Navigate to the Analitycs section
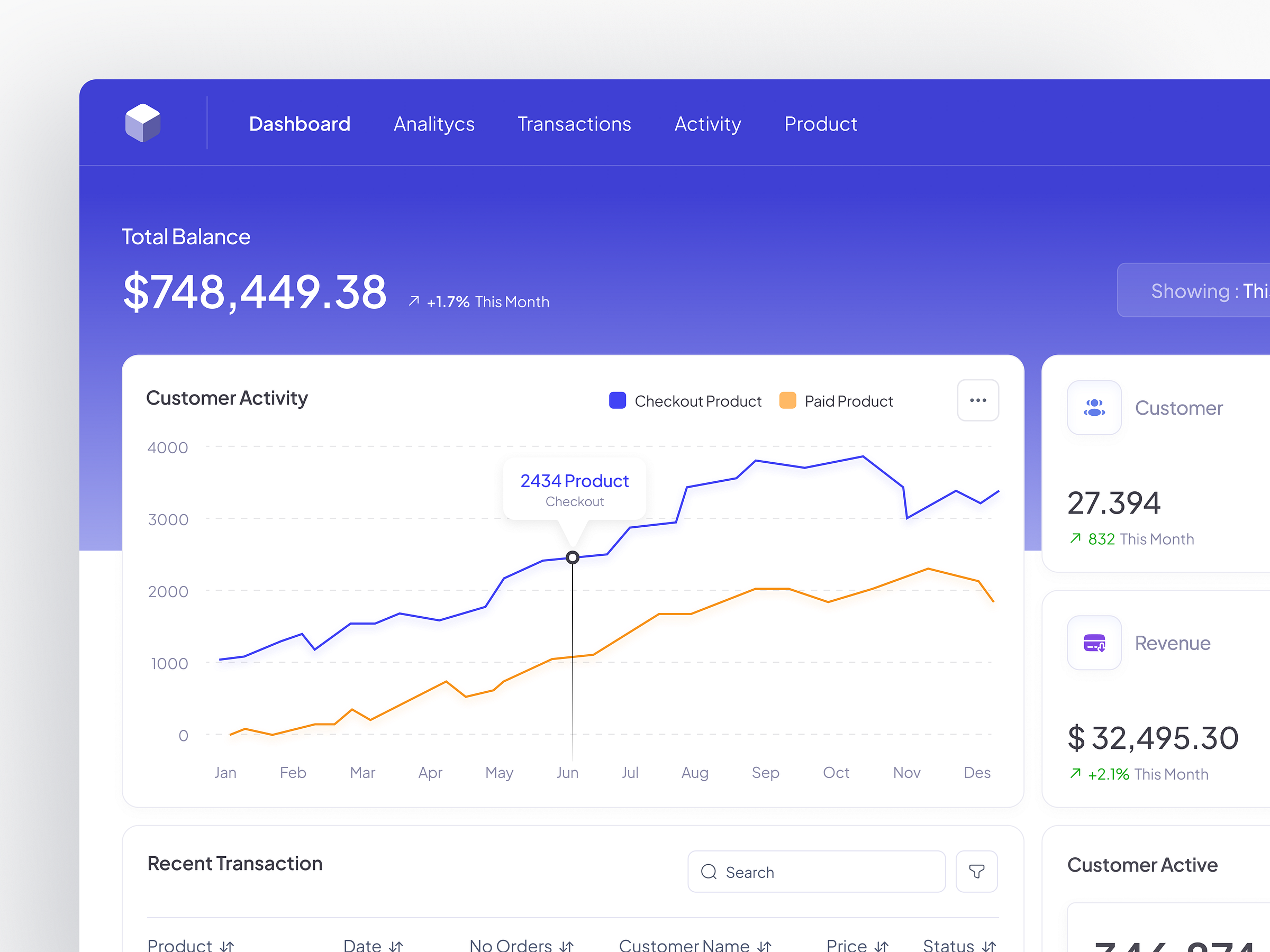The height and width of the screenshot is (952, 1270). pyautogui.click(x=434, y=124)
